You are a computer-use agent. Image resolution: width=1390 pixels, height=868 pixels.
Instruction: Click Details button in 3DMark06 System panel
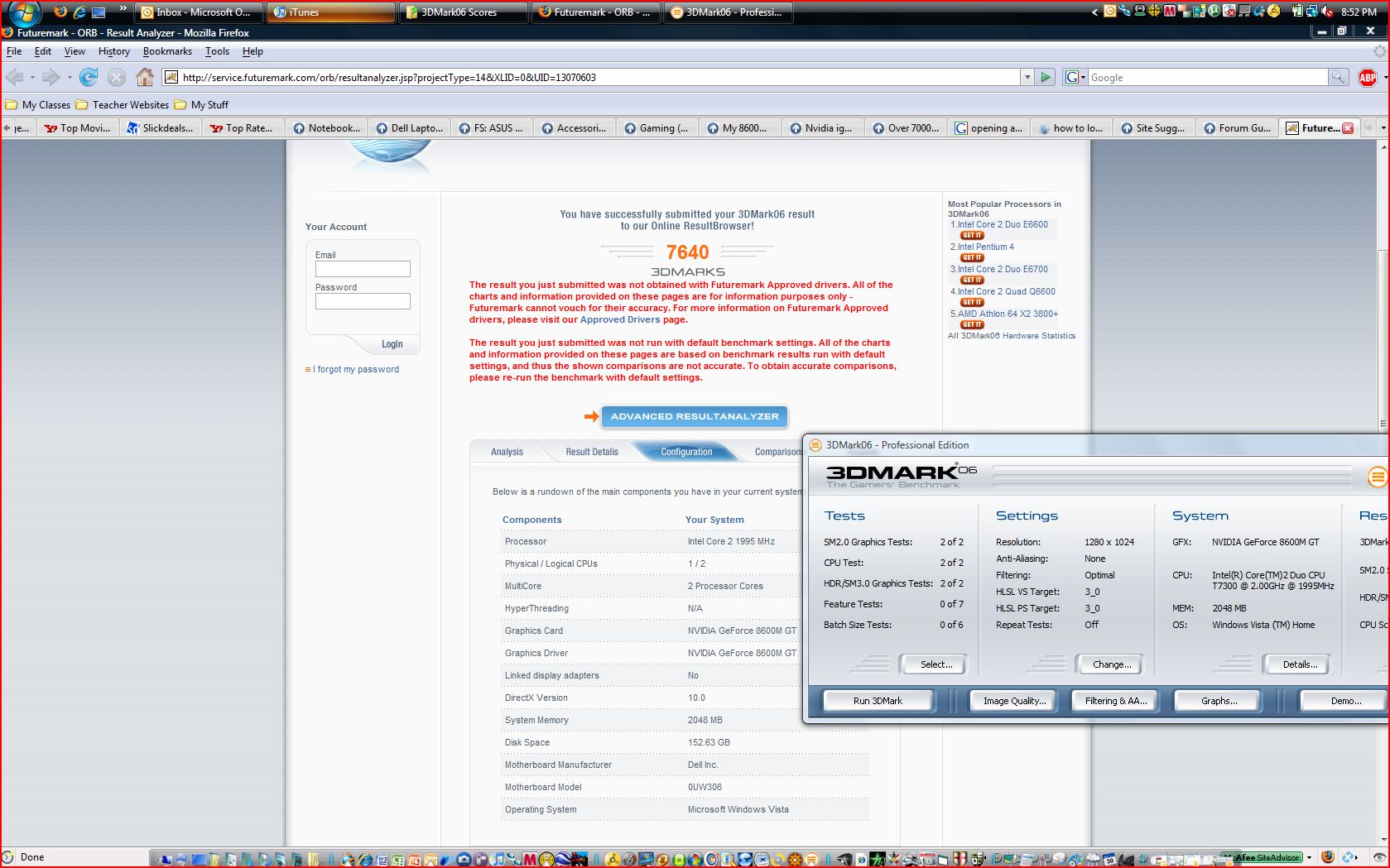tap(1300, 664)
